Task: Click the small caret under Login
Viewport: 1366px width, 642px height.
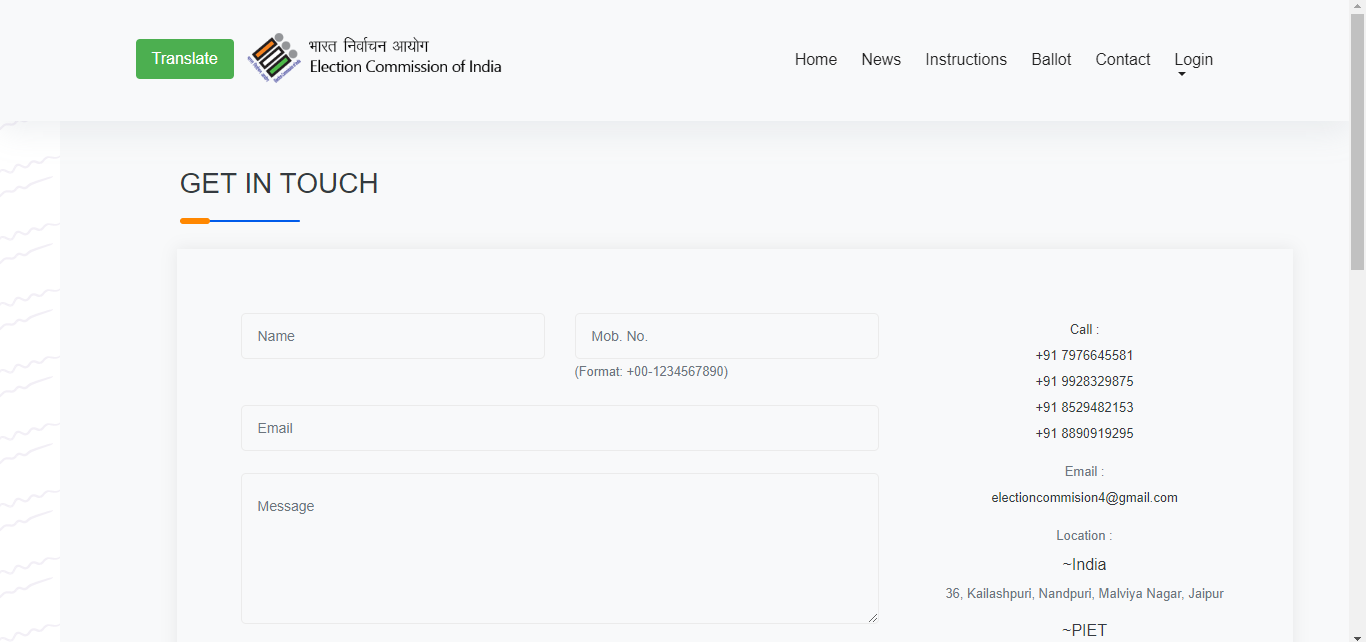Action: [1181, 75]
